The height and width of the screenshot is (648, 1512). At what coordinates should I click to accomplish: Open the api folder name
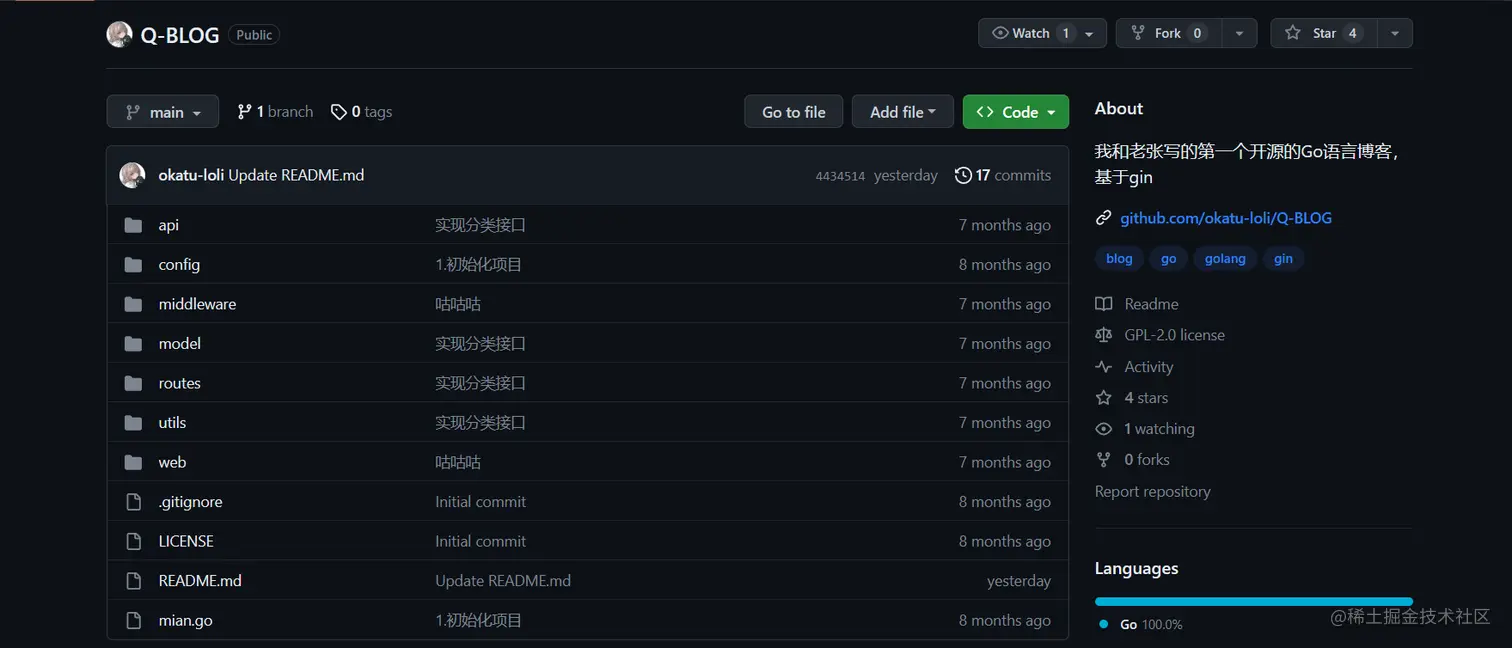(x=169, y=225)
